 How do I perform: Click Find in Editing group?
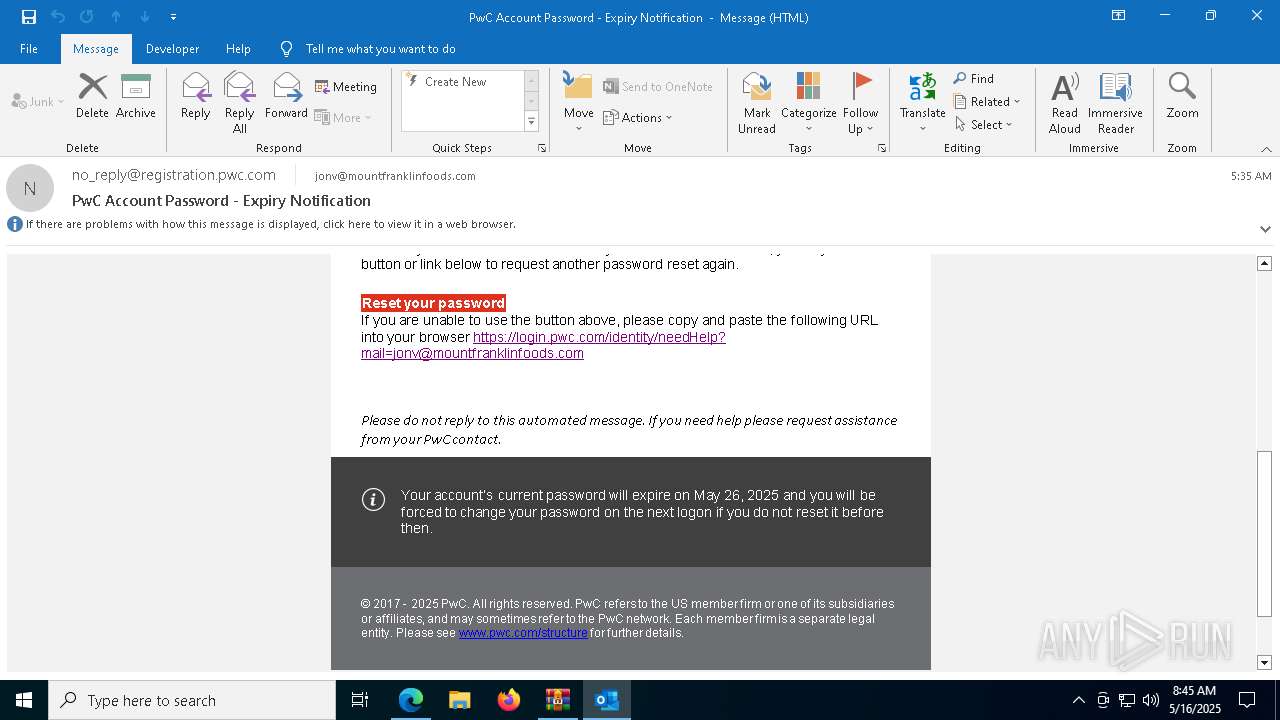pos(974,79)
